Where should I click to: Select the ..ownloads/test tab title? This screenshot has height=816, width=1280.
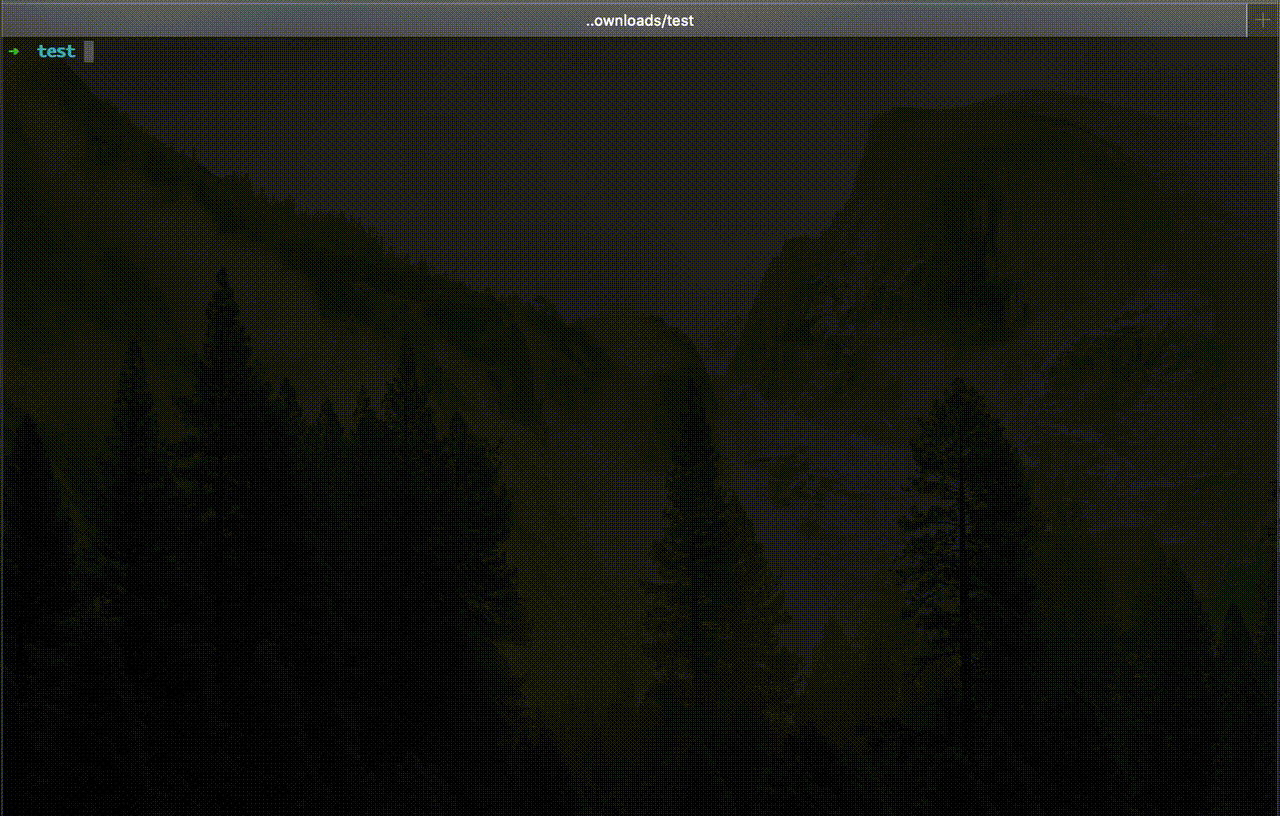[640, 20]
